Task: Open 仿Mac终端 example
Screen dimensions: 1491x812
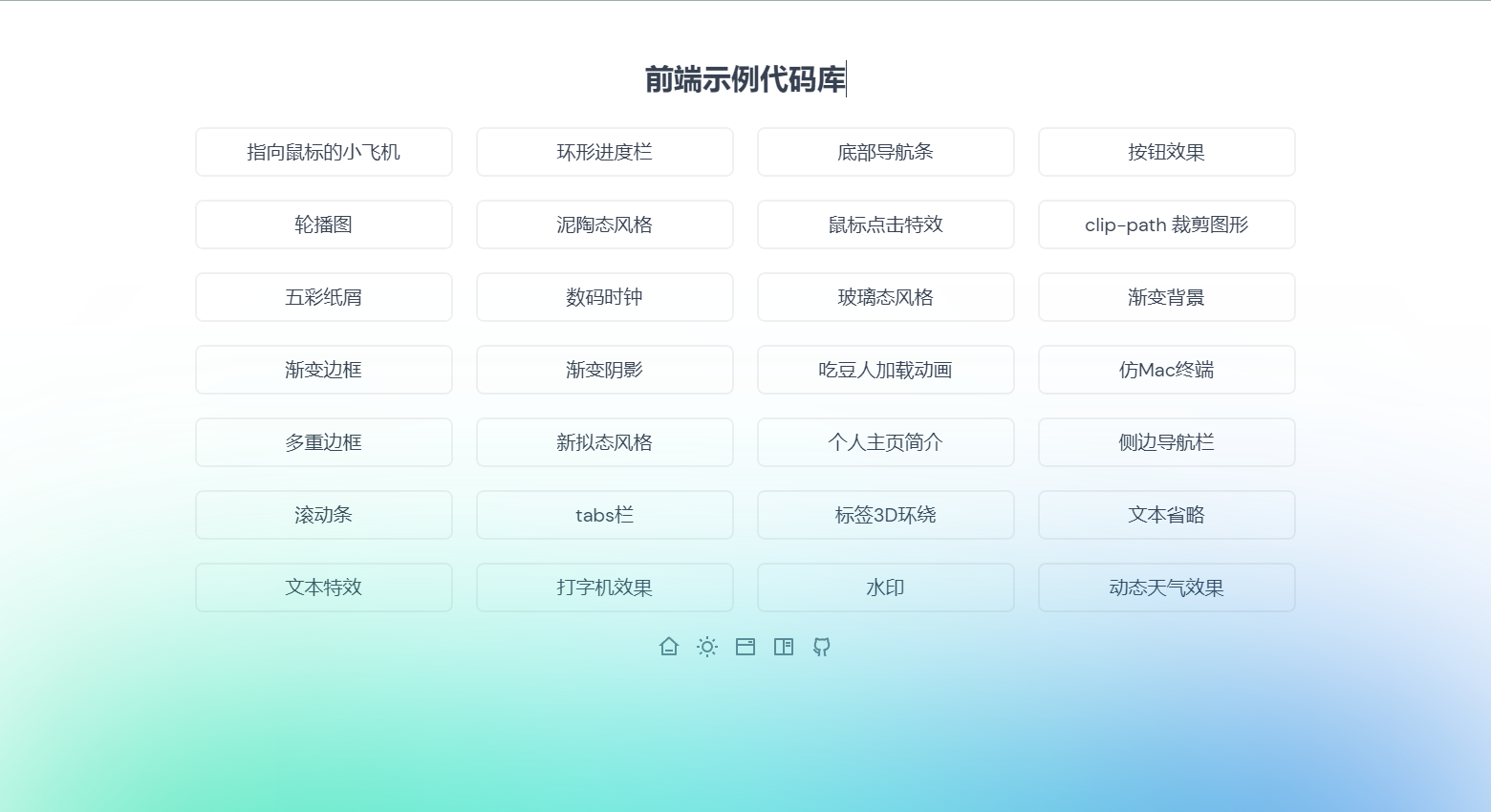Action: [x=1167, y=370]
